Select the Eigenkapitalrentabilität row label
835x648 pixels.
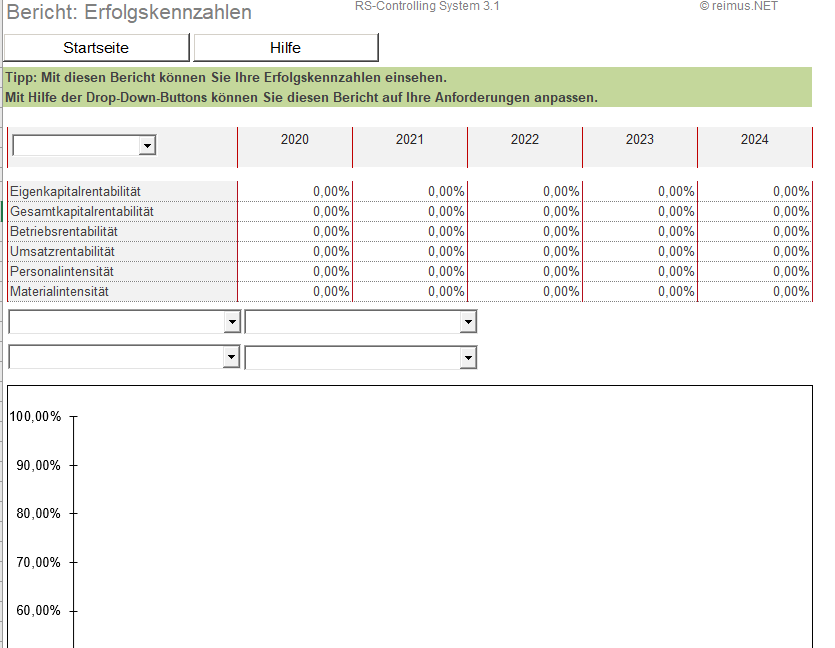[x=75, y=191]
